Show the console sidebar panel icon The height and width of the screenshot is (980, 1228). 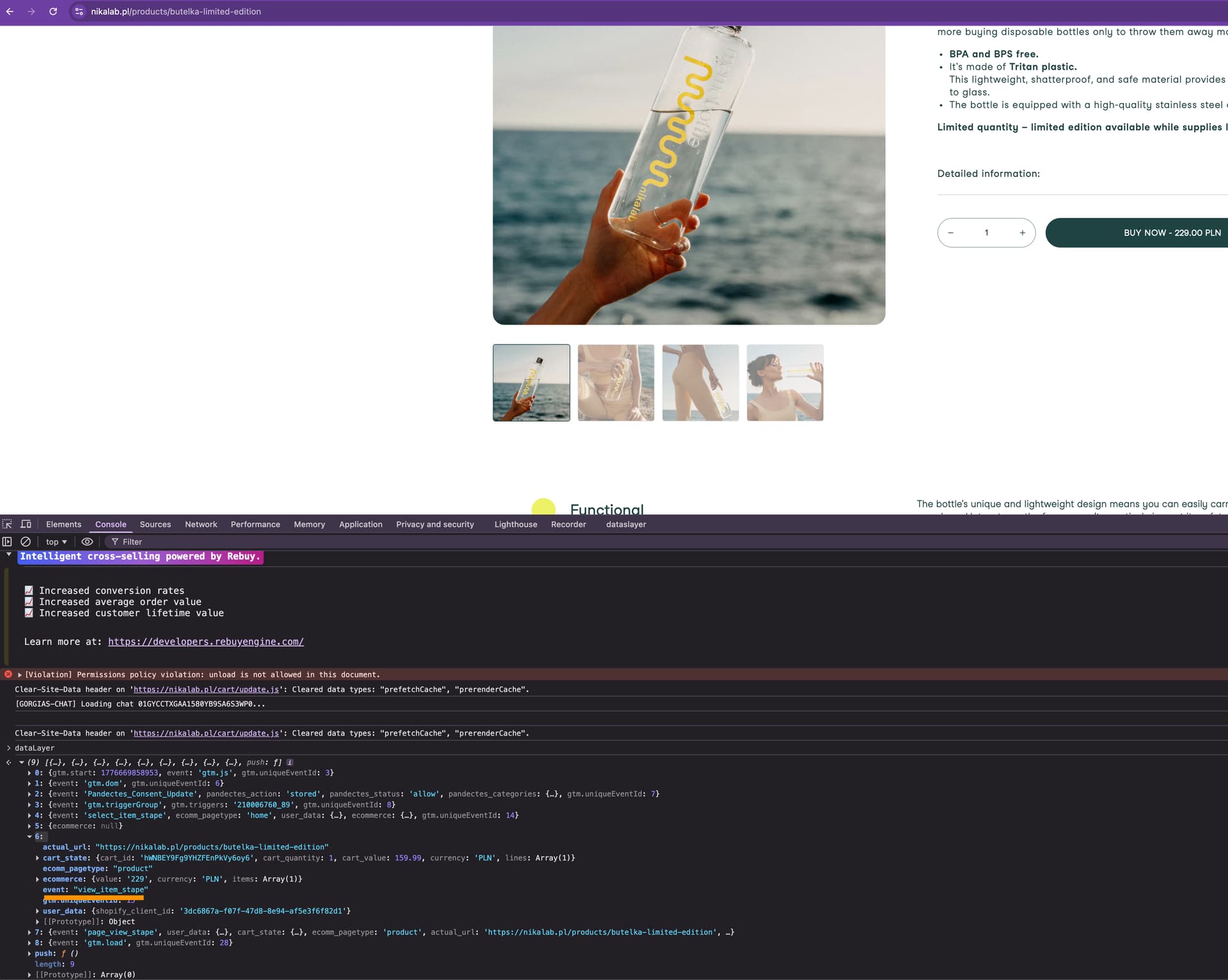(x=7, y=541)
